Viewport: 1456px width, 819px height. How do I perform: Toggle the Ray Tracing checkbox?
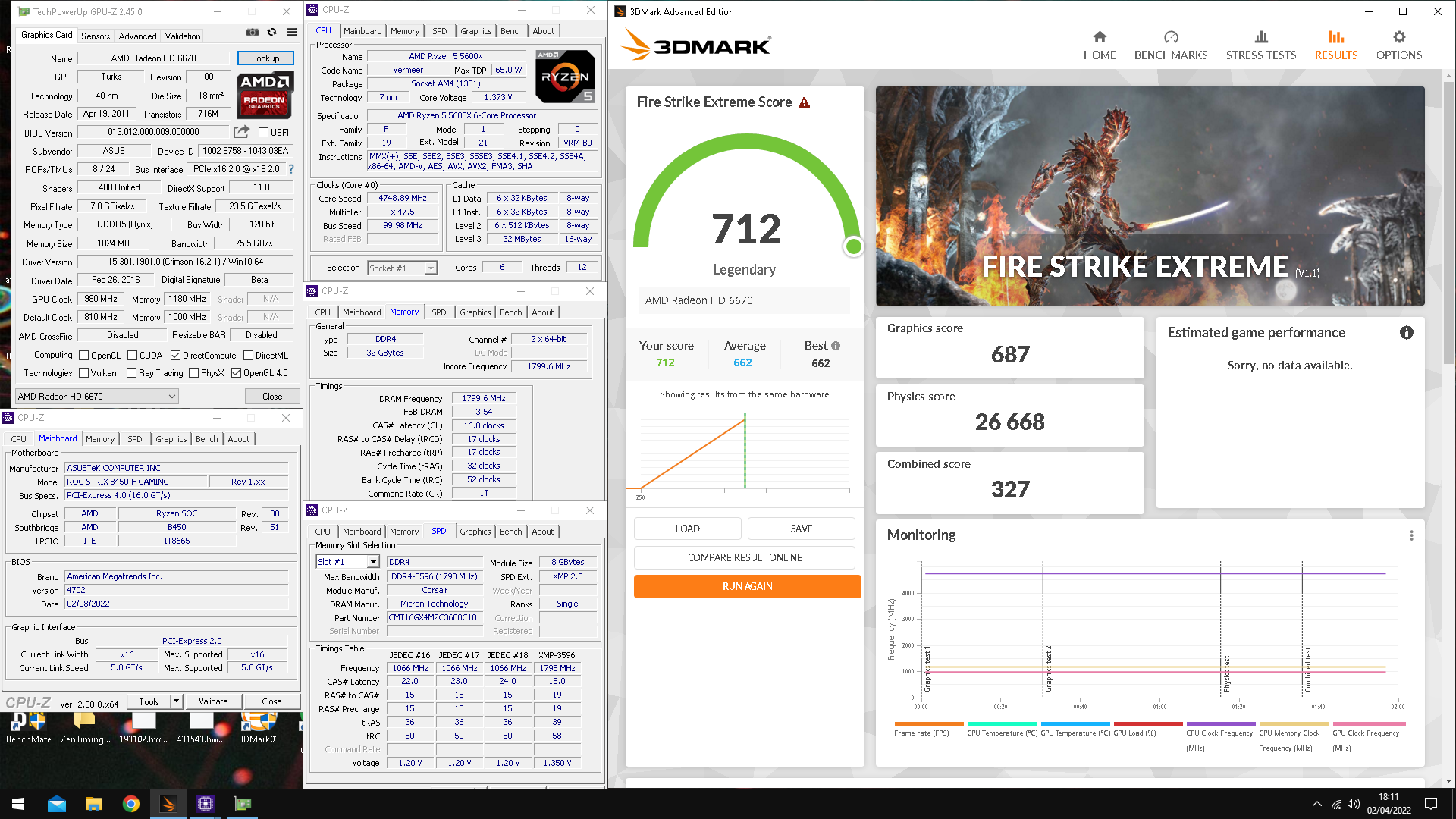tap(131, 373)
